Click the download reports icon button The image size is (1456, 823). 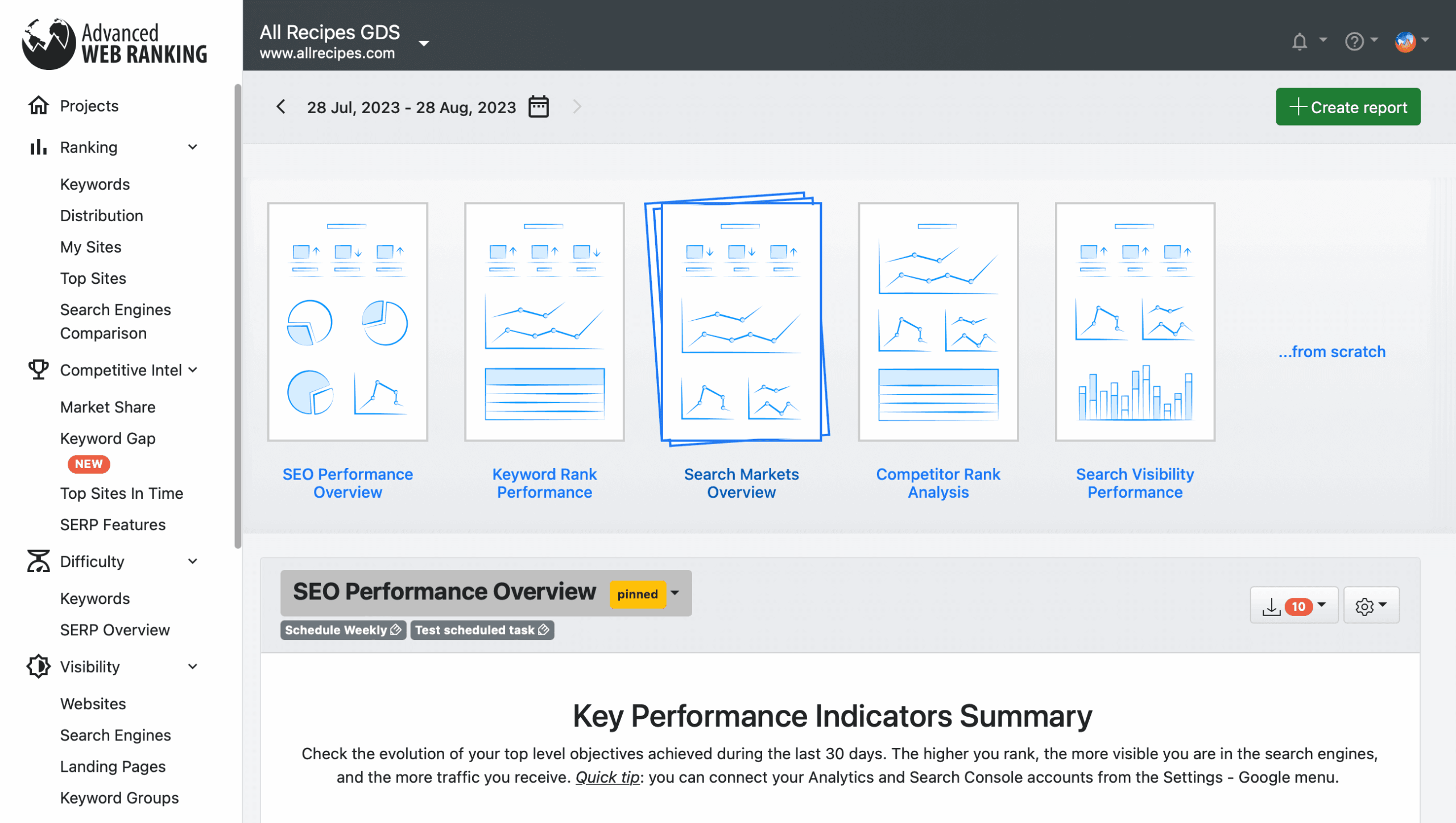(1272, 606)
